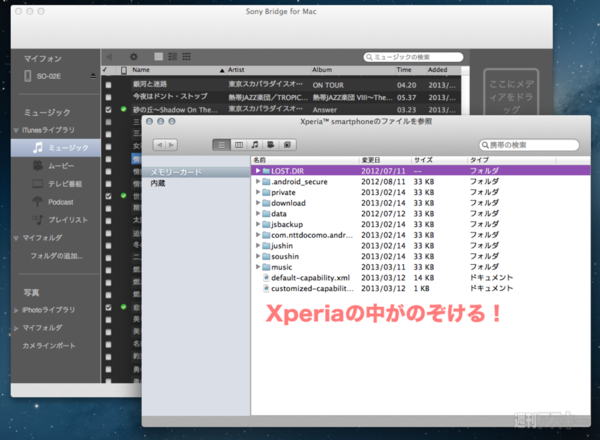Click the gear settings icon in Sony Bridge toolbar
The width and height of the screenshot is (600, 440).
click(134, 57)
